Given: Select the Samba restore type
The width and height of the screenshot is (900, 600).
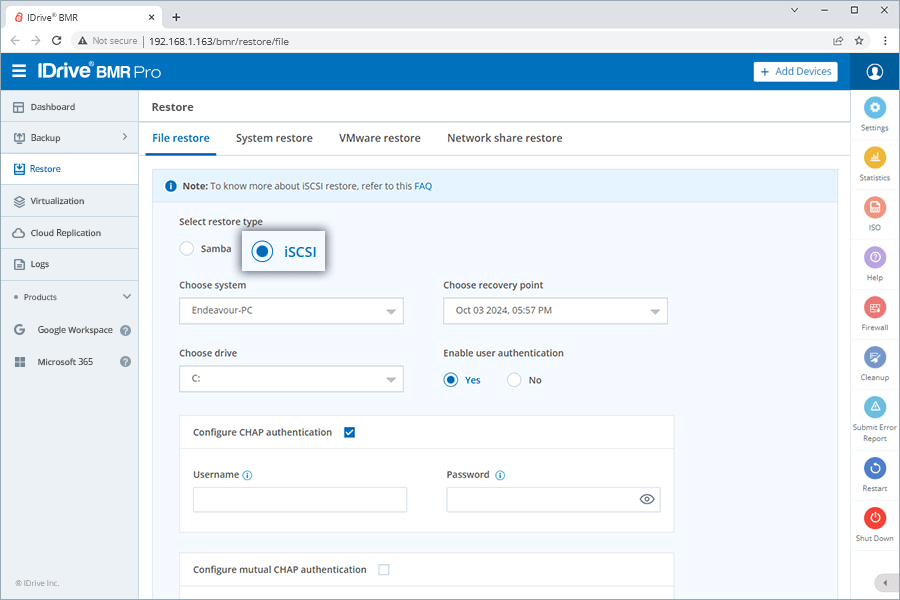Looking at the screenshot, I should (187, 249).
